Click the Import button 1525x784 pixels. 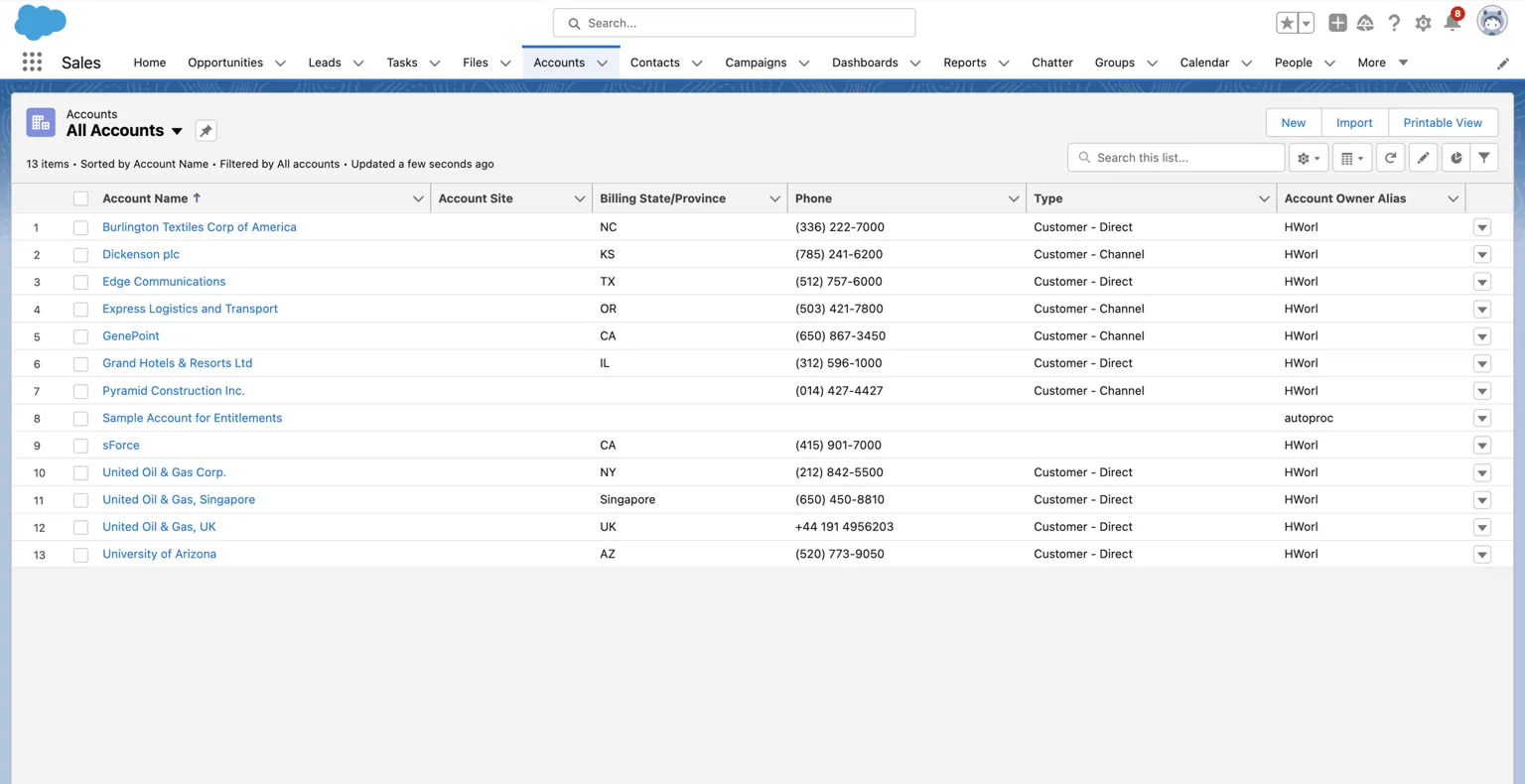coord(1354,123)
